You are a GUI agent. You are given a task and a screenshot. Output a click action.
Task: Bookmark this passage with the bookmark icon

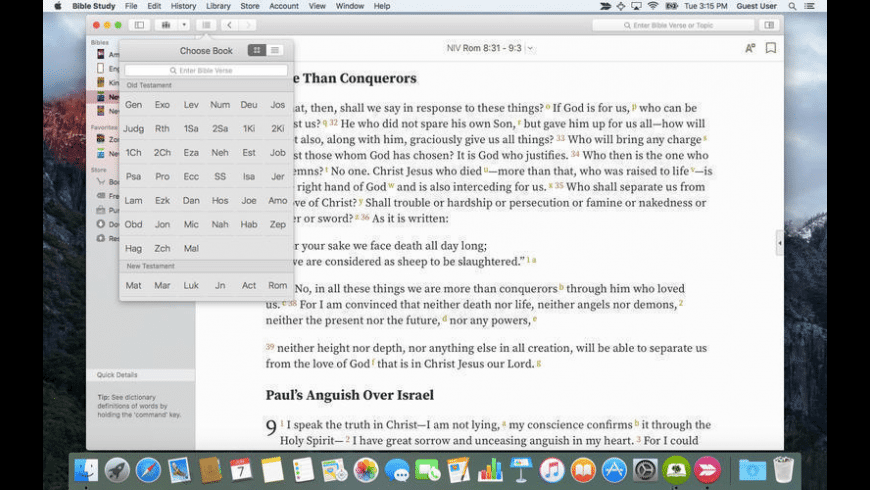(x=771, y=48)
